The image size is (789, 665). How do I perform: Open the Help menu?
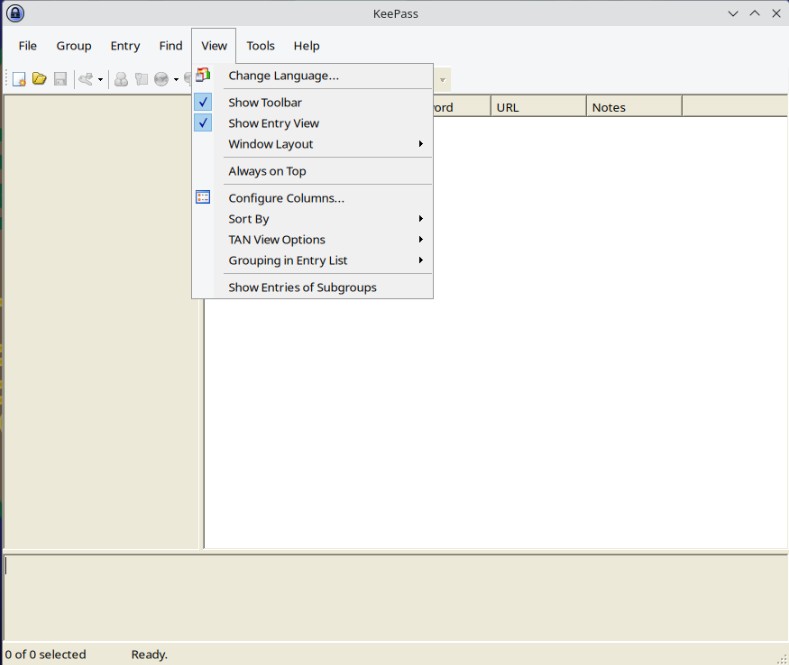click(x=306, y=46)
